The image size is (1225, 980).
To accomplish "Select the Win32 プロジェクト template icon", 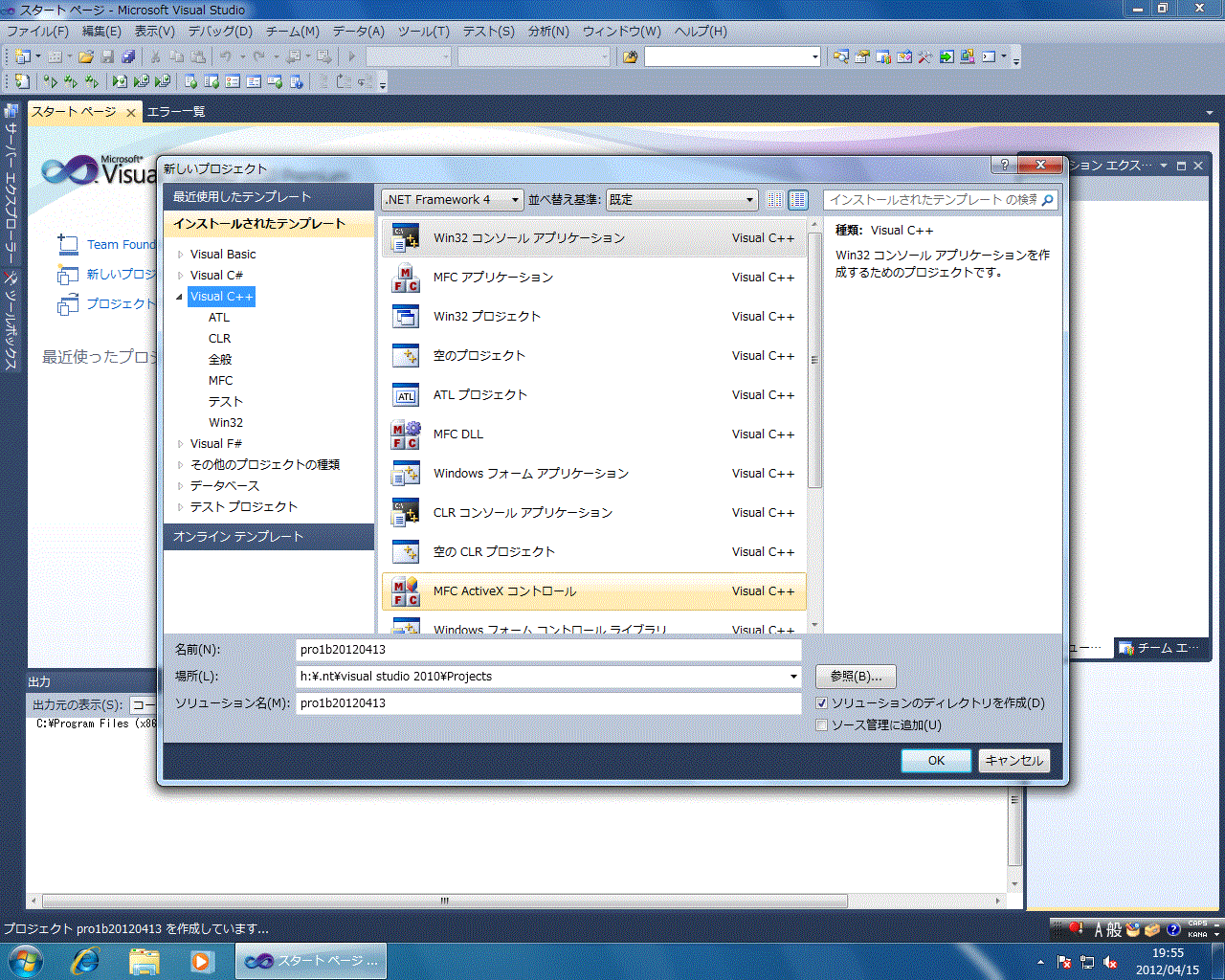I will pos(406,317).
